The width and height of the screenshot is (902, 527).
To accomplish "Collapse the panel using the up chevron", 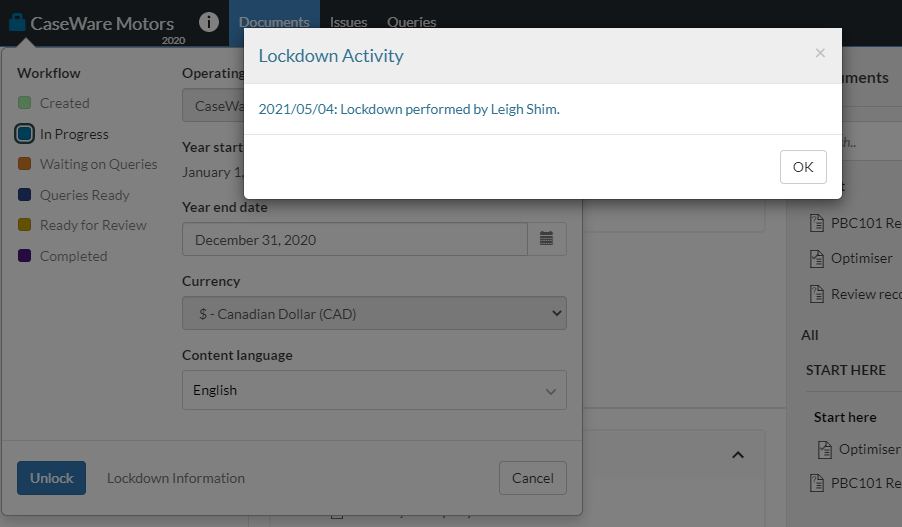I will (738, 455).
